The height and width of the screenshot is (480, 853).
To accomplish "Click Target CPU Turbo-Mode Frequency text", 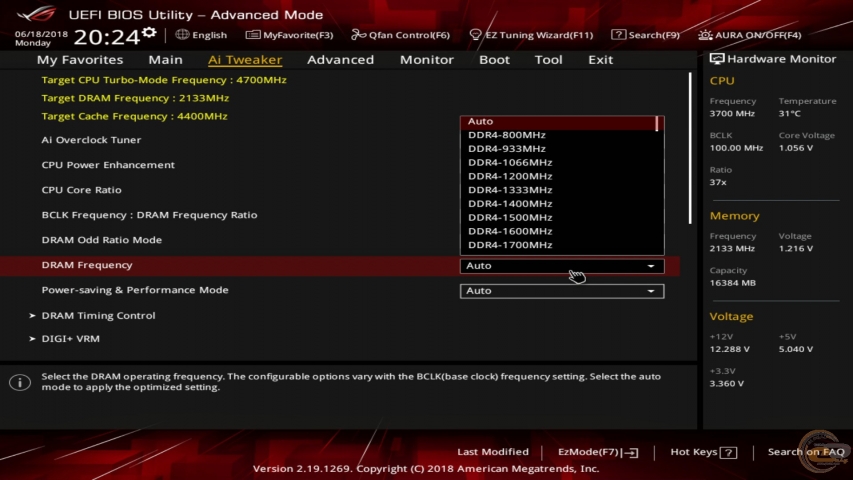I will click(164, 80).
